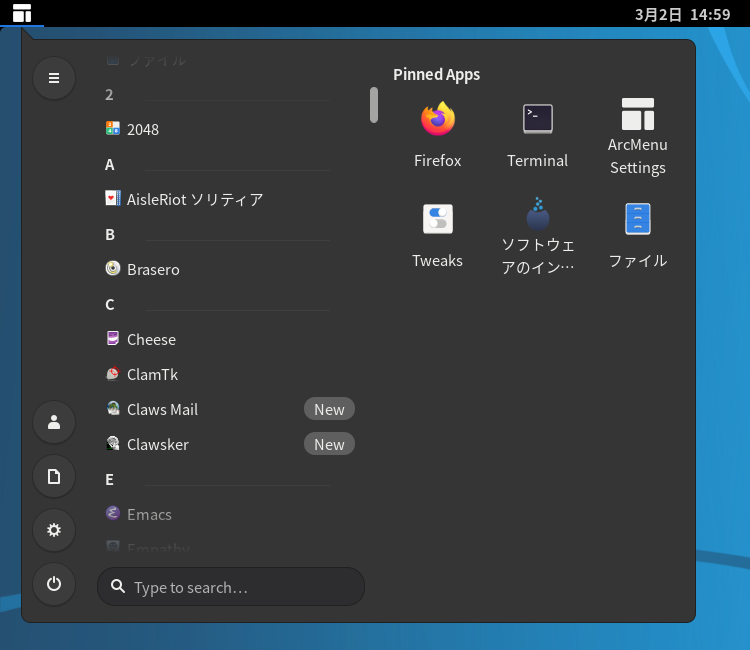Open Cheese from the app list
Screen dimensions: 750x650
(231, 339)
